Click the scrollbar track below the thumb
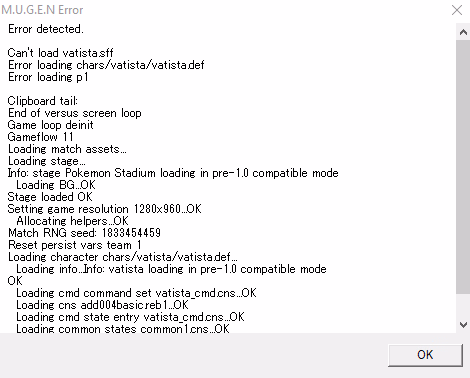The width and height of the screenshot is (470, 378). point(463,305)
